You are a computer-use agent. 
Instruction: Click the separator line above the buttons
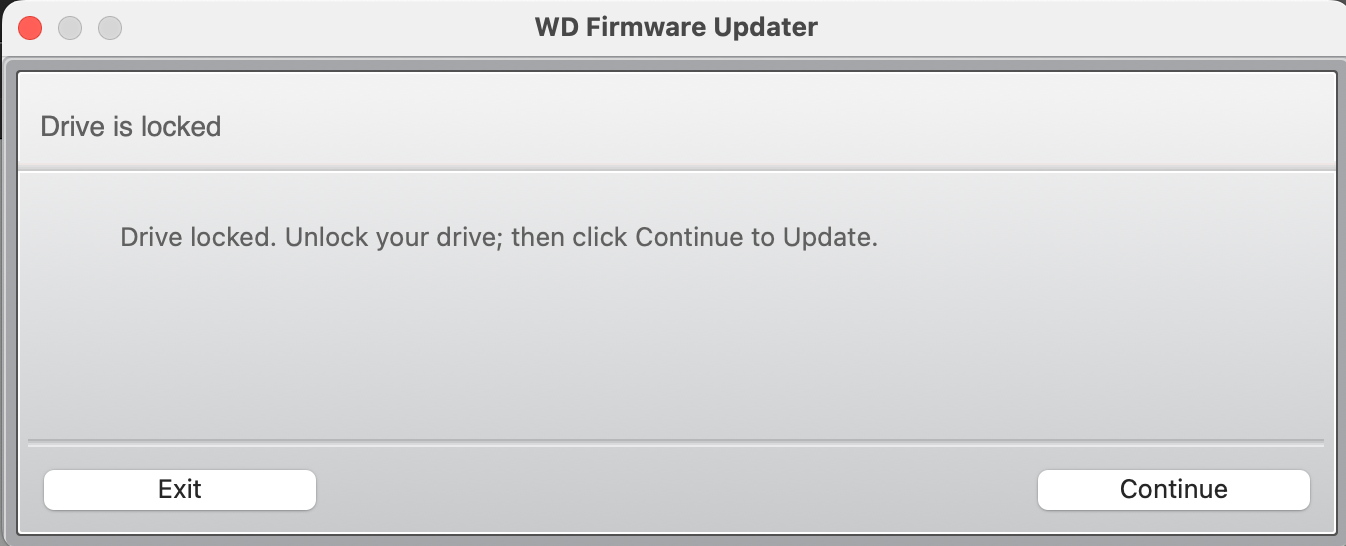pyautogui.click(x=676, y=441)
